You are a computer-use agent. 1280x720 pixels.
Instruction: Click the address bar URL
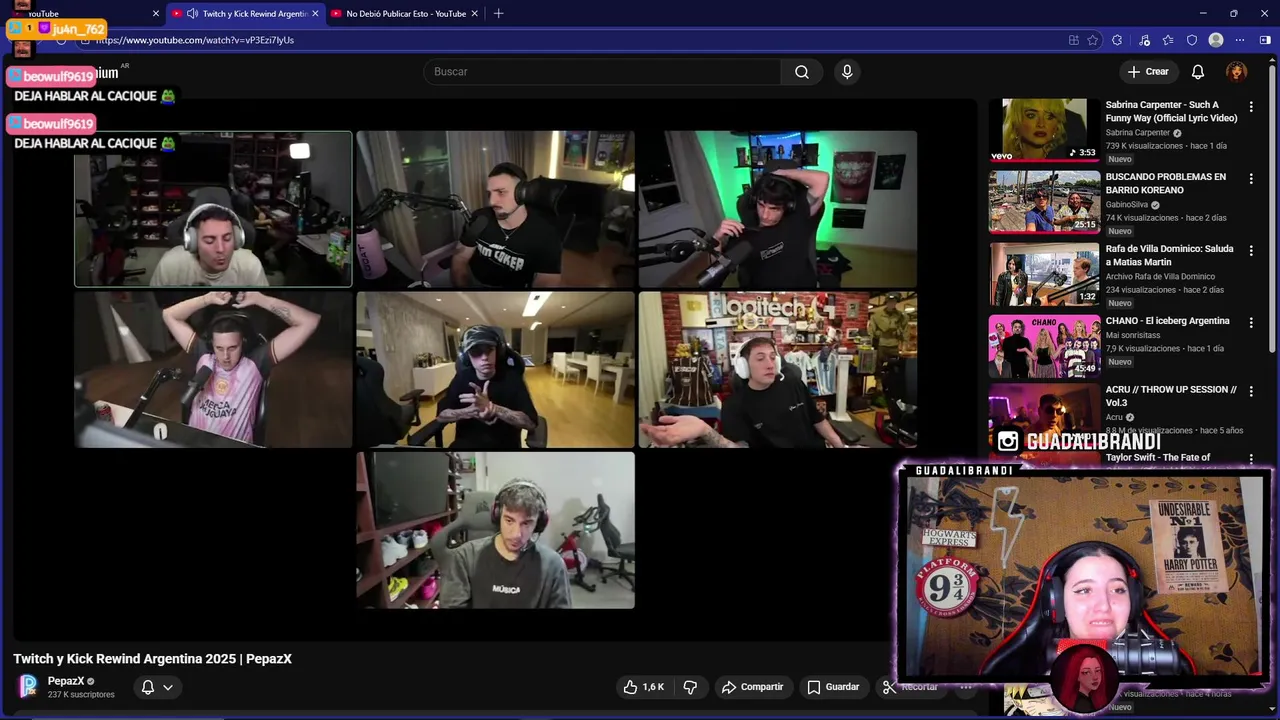click(195, 40)
